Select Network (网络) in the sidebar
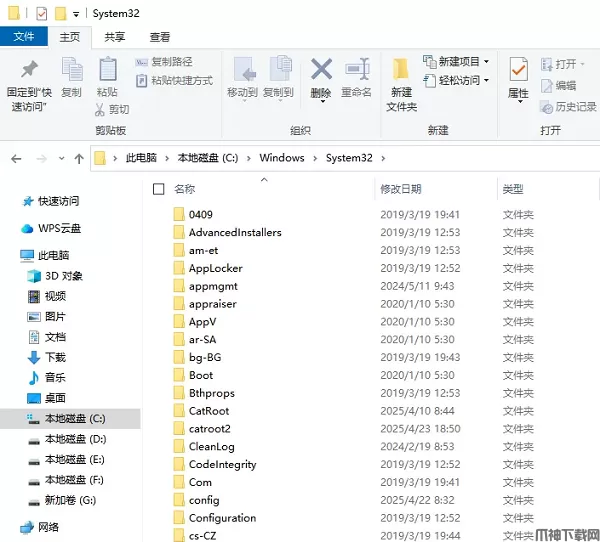 click(40, 527)
